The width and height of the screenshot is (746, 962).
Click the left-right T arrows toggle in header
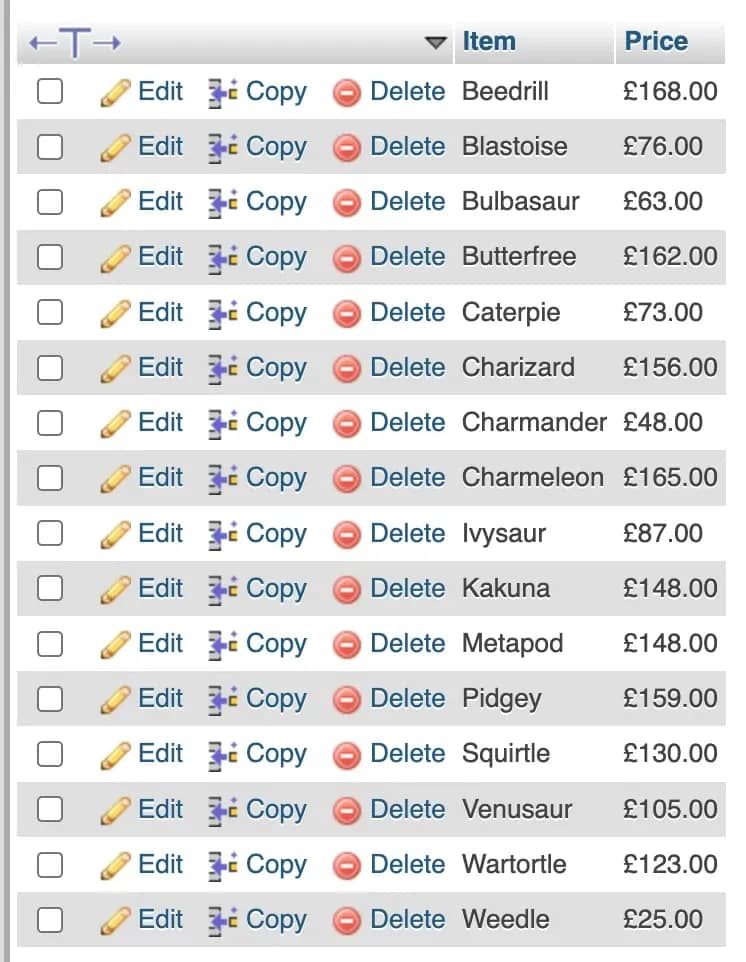75,42
